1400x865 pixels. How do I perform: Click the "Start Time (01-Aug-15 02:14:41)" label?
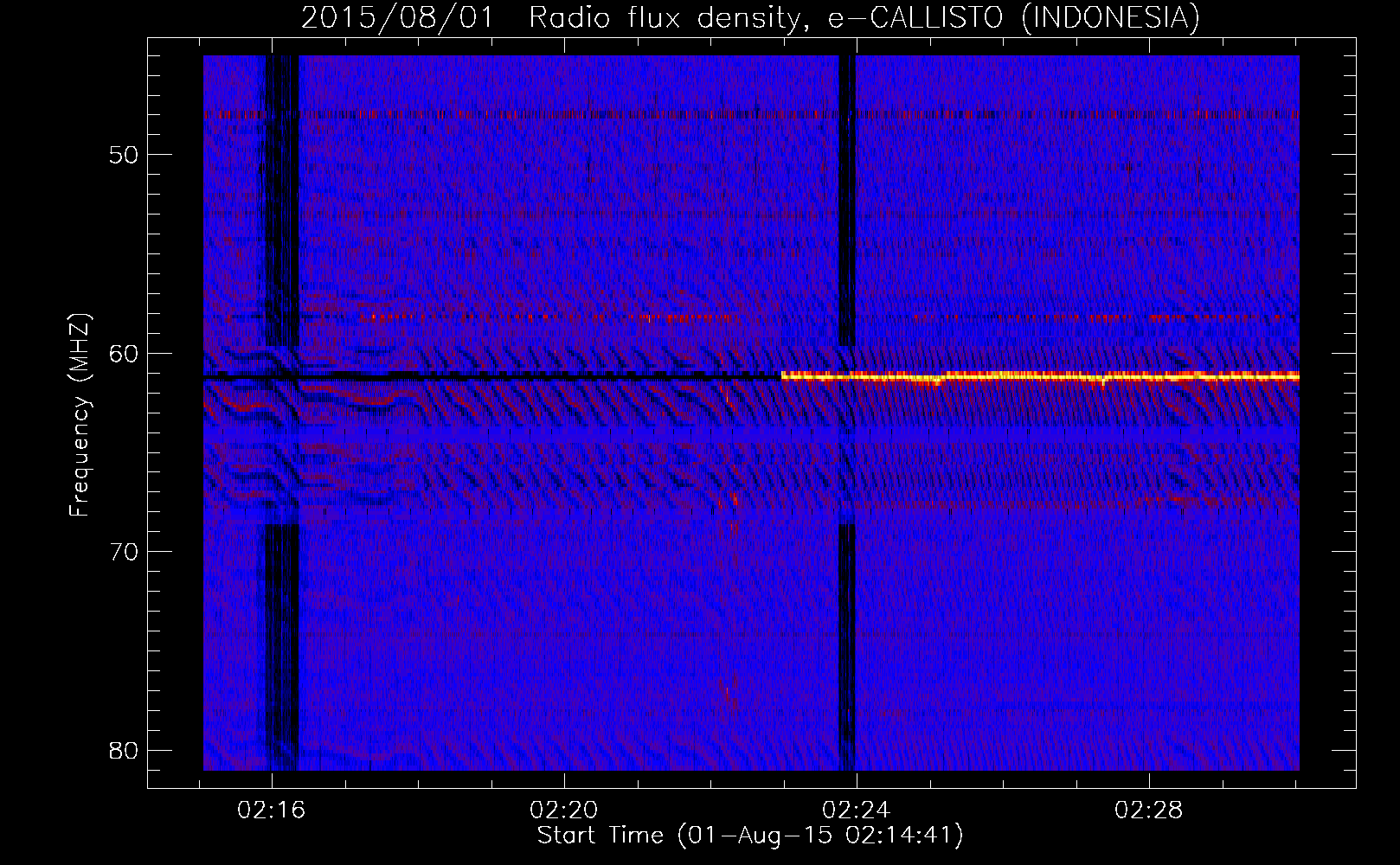750,836
